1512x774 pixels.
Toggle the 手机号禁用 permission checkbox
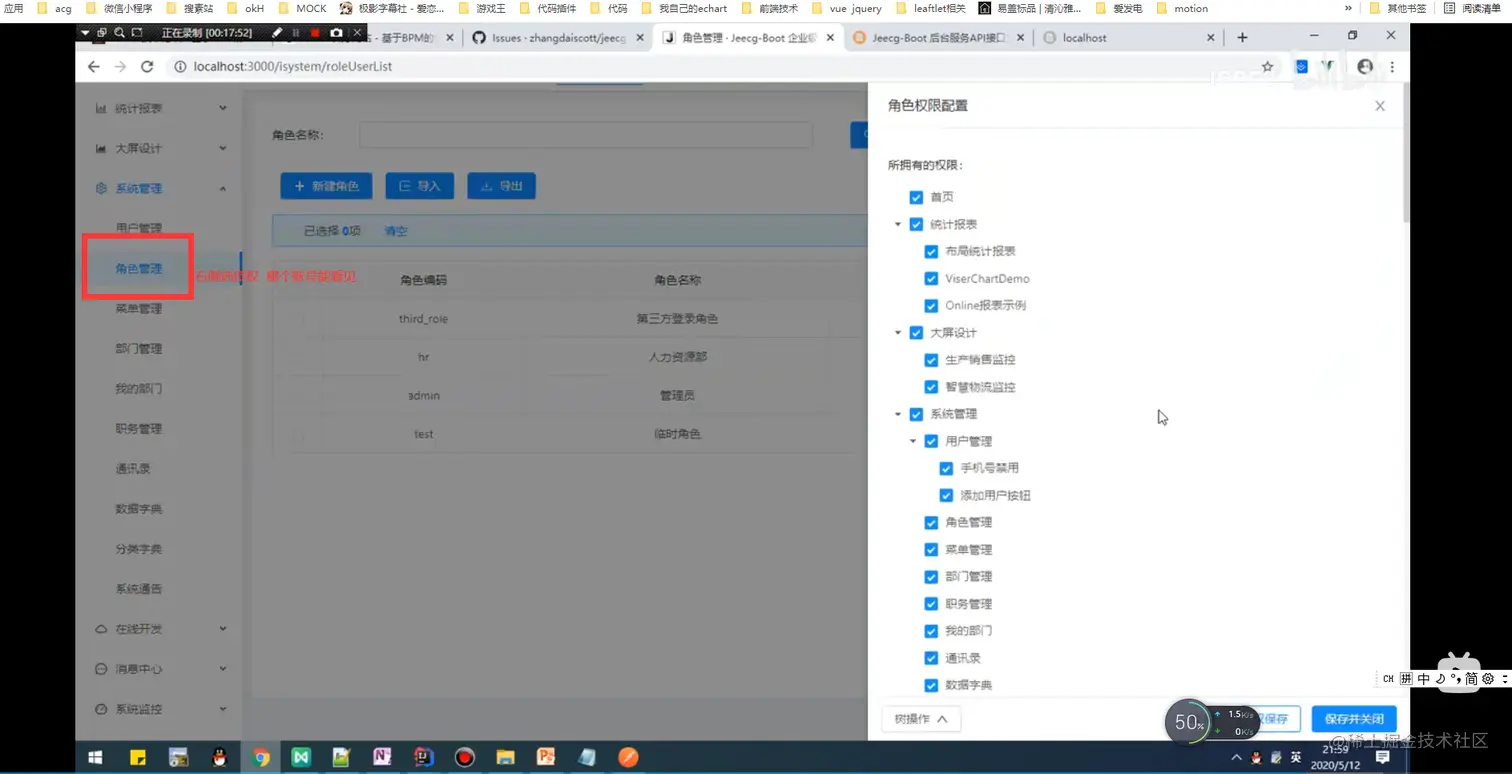pos(946,467)
